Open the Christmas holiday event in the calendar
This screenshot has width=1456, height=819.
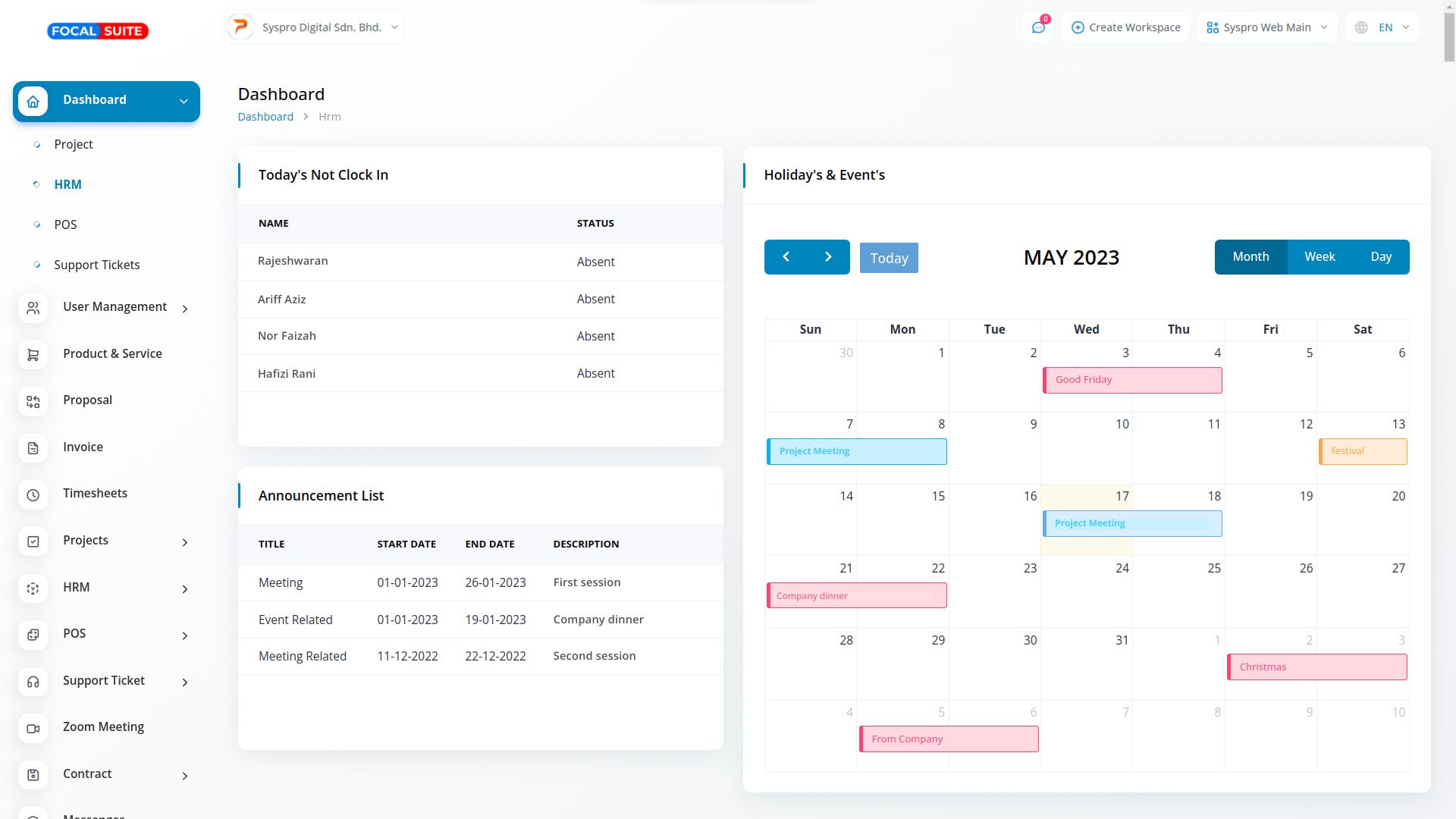pyautogui.click(x=1316, y=667)
